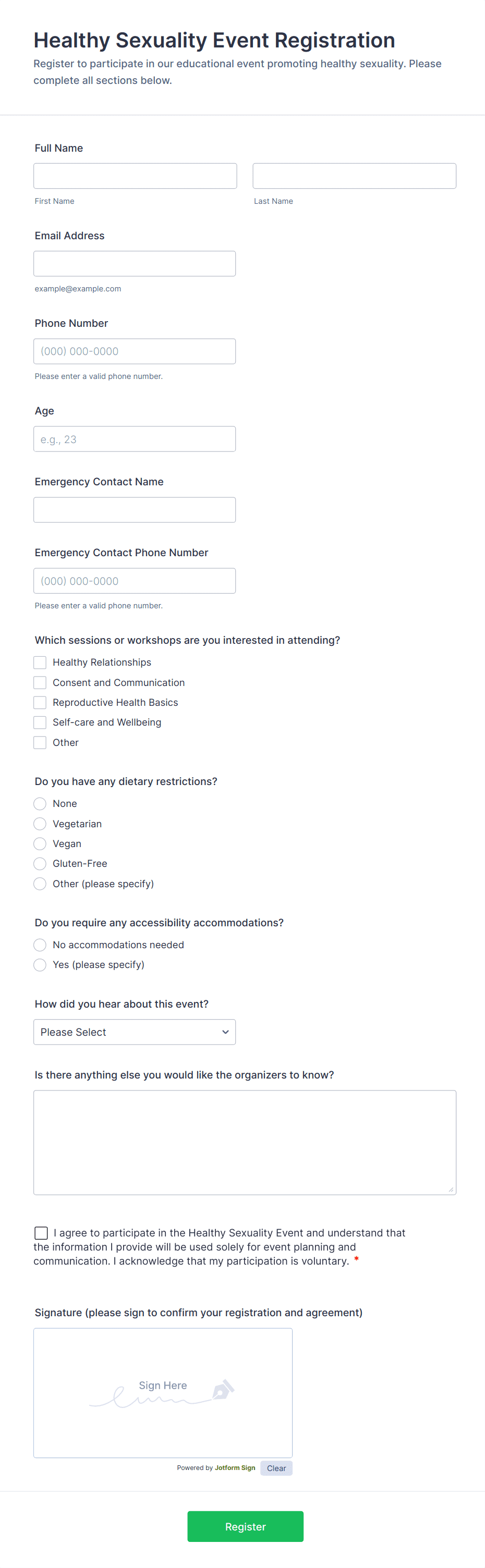Screen dimensions: 485x1568
Task: Check the Reproductive Health Basics option
Action: click(40, 703)
